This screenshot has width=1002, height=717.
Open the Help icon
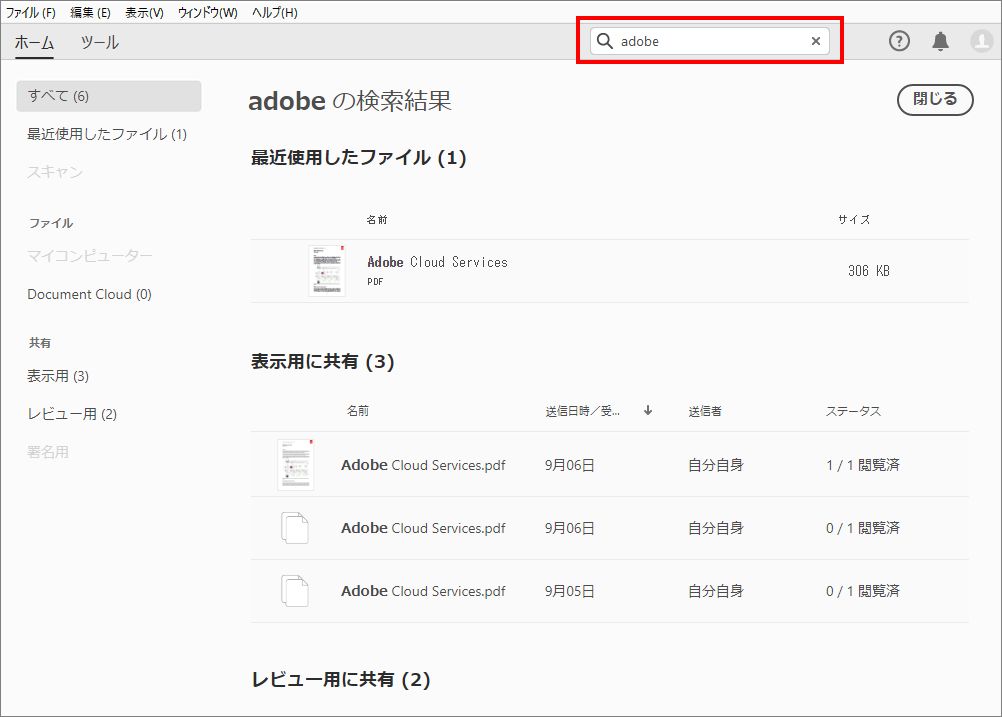pos(898,41)
